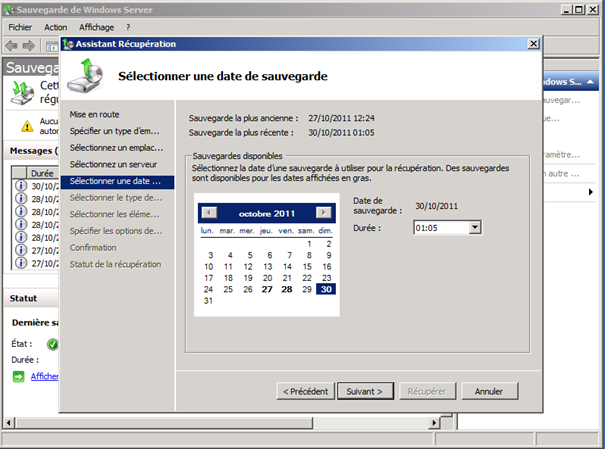Click the Précédent button
The width and height of the screenshot is (605, 449).
coord(306,391)
